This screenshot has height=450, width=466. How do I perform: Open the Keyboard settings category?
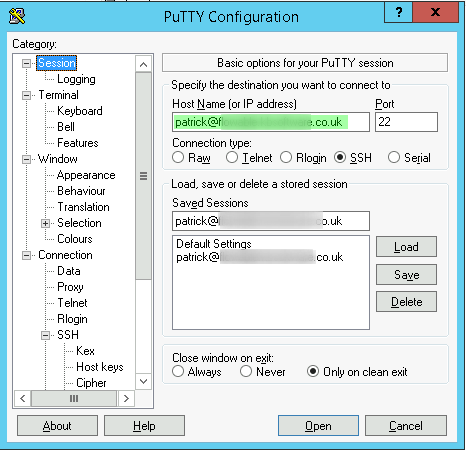pyautogui.click(x=80, y=111)
